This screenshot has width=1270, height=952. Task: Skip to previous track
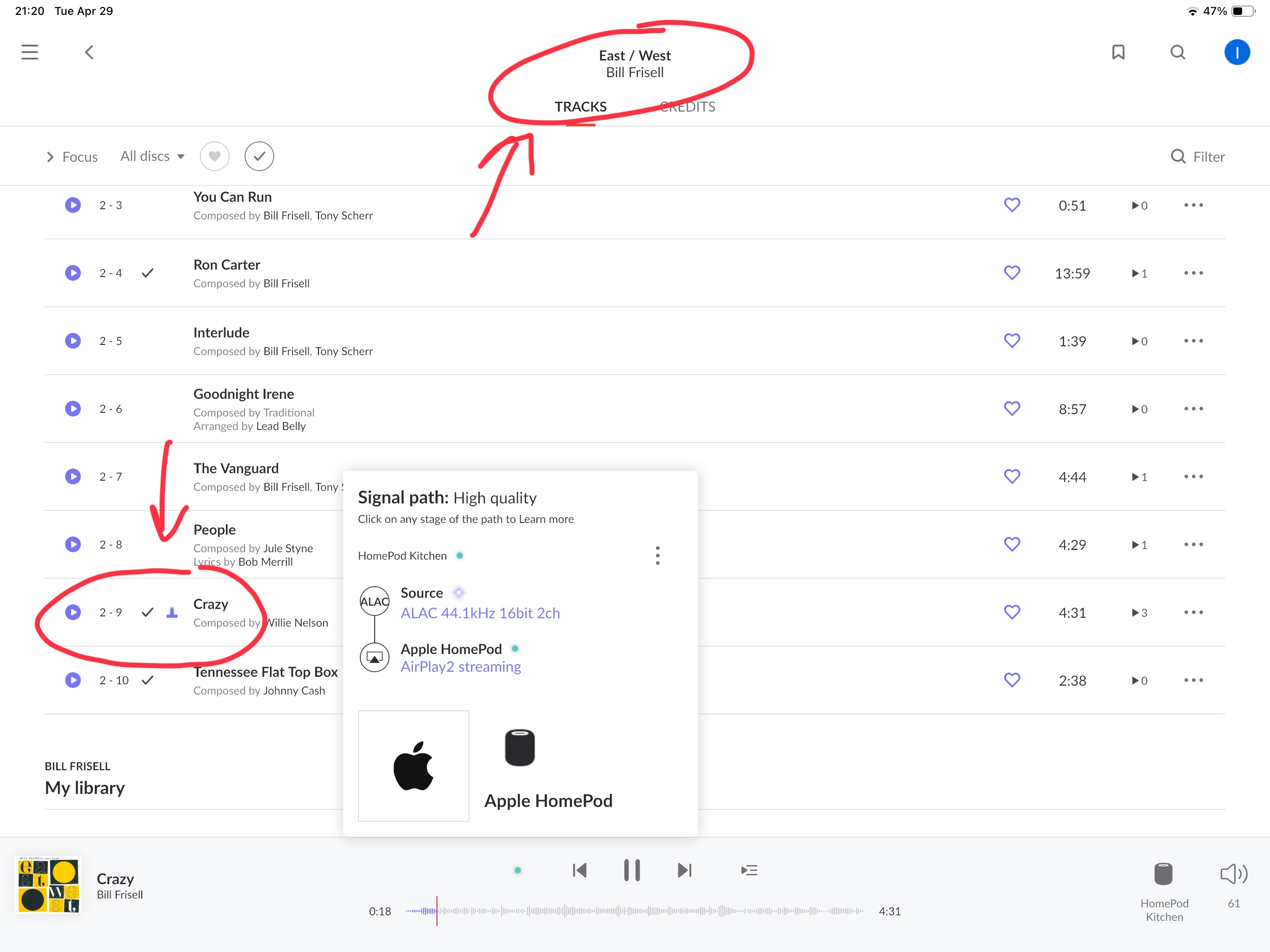[579, 871]
